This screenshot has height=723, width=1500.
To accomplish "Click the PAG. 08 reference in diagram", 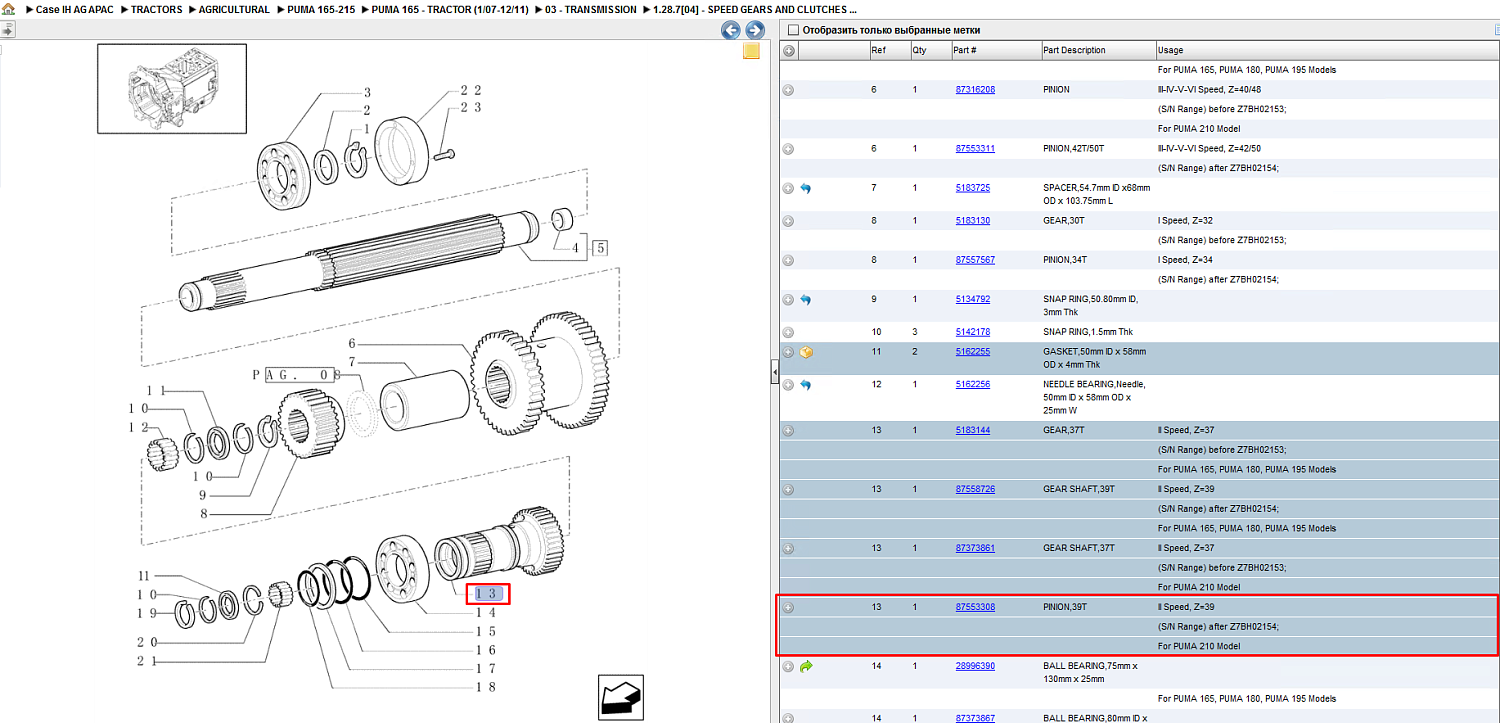I will point(296,375).
